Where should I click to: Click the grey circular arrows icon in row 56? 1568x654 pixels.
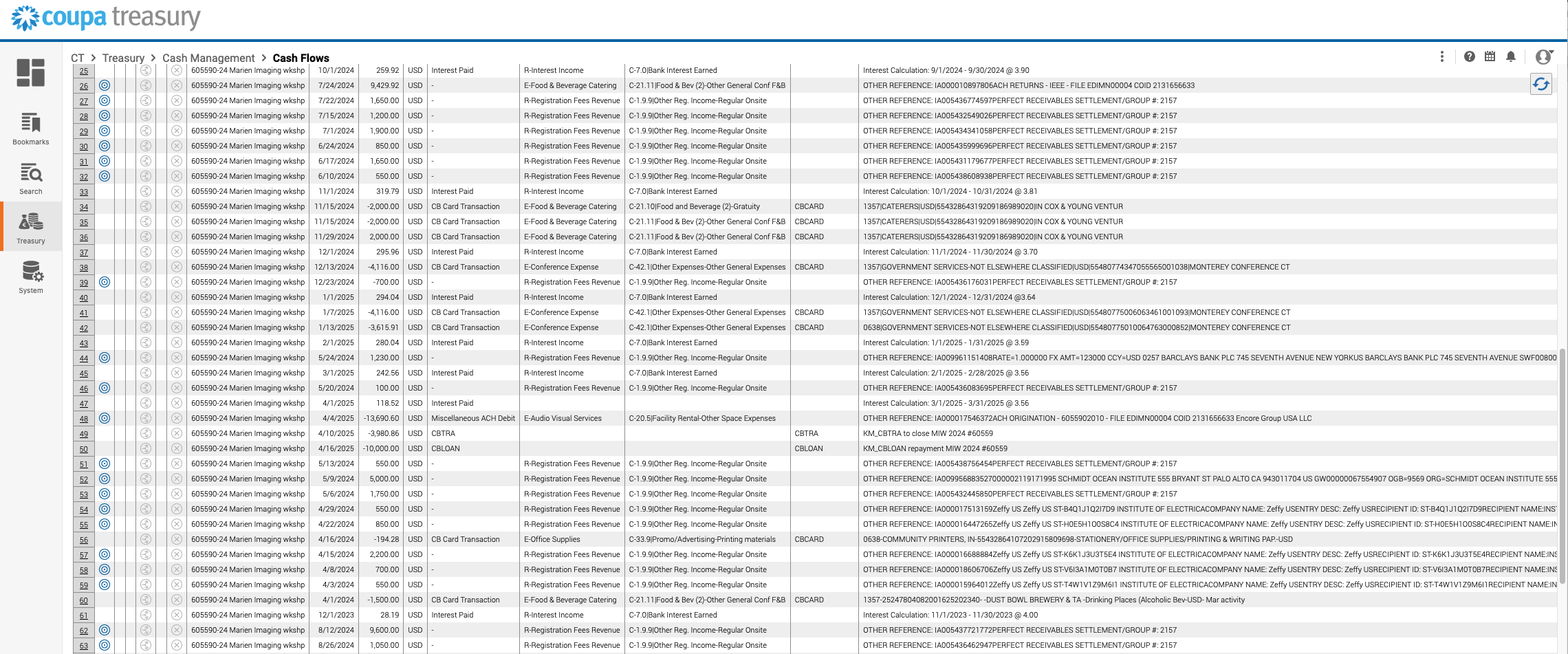146,539
